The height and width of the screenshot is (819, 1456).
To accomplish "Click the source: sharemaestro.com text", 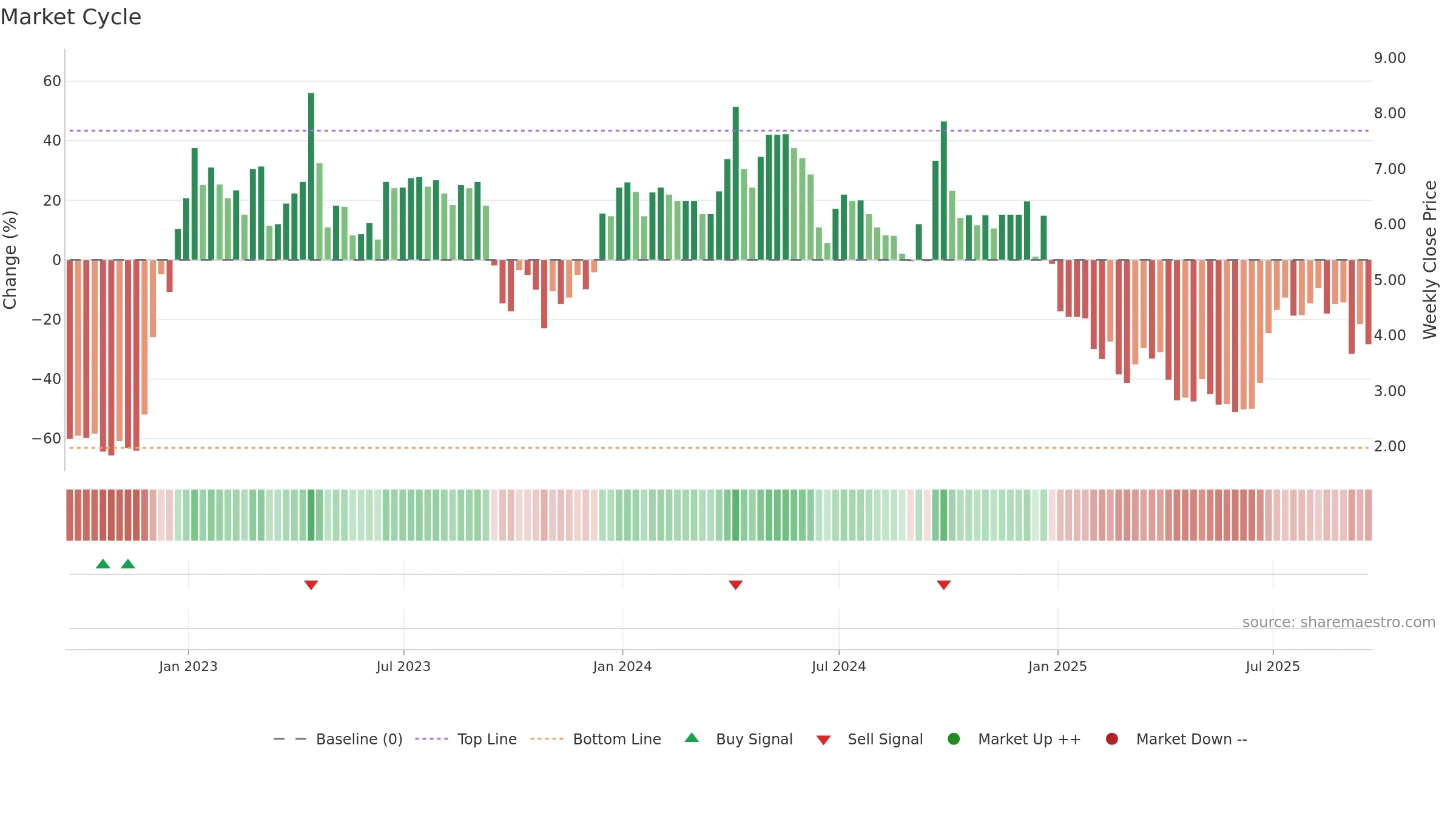I will coord(1339,622).
